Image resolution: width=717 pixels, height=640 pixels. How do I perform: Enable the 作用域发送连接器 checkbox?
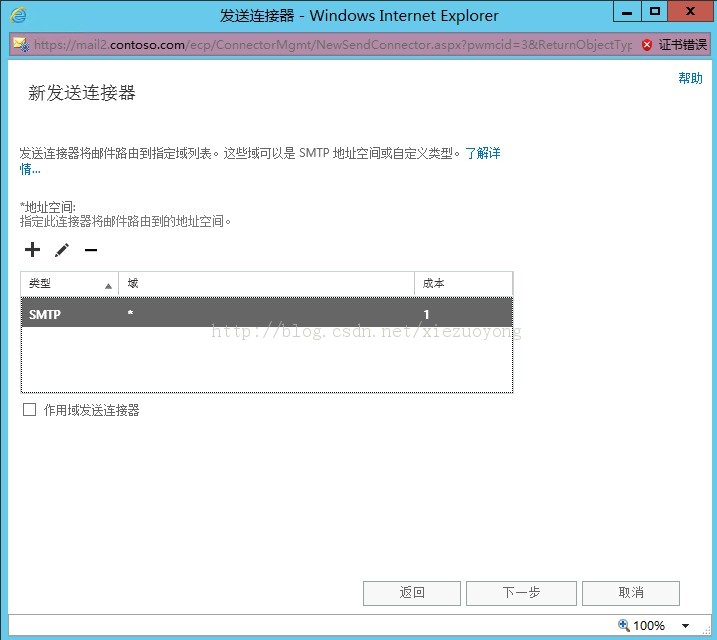29,410
